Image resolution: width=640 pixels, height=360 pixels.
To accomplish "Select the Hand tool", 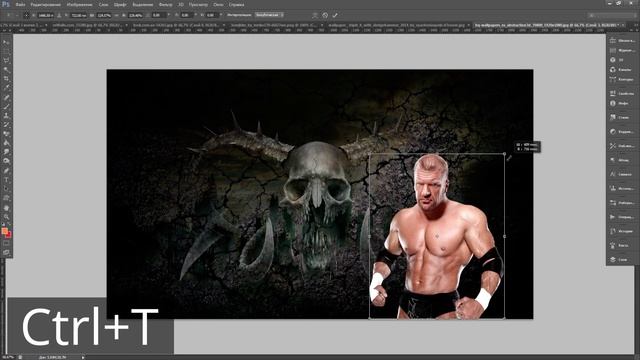I will [6, 208].
